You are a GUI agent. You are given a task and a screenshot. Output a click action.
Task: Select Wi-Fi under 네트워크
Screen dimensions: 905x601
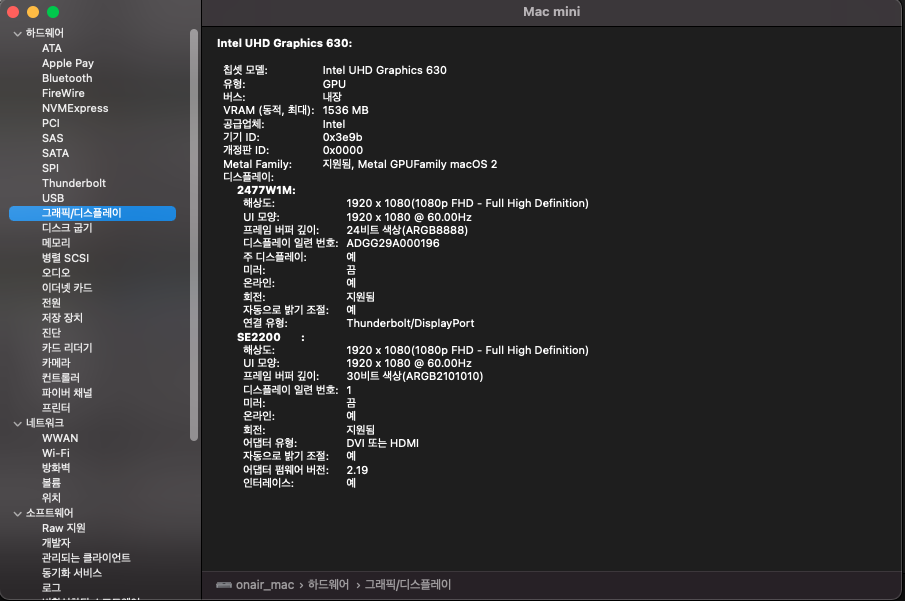pyautogui.click(x=55, y=454)
